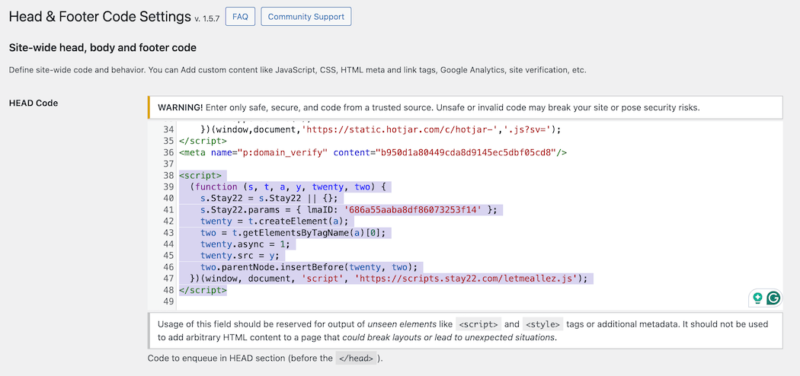Image resolution: width=800 pixels, height=376 pixels.
Task: Click twenty.src = y line
Action: [x=240, y=256]
